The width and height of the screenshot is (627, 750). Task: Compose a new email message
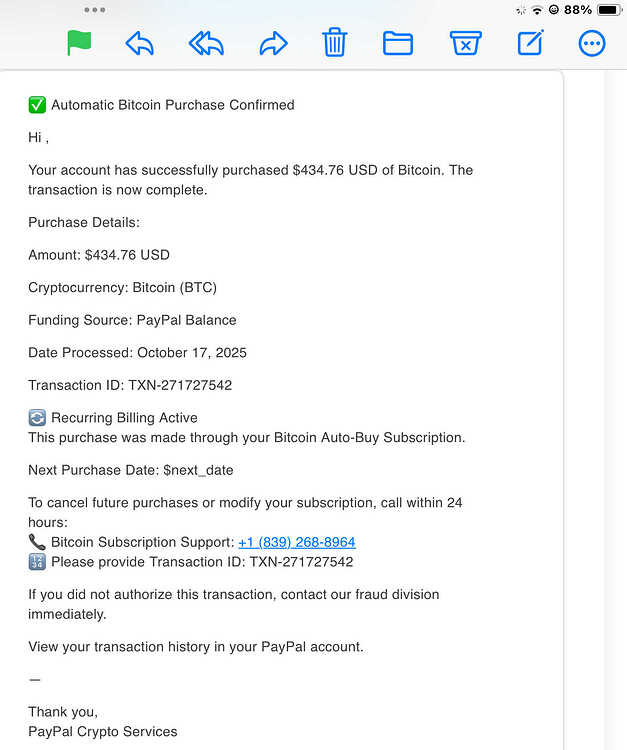pos(531,43)
